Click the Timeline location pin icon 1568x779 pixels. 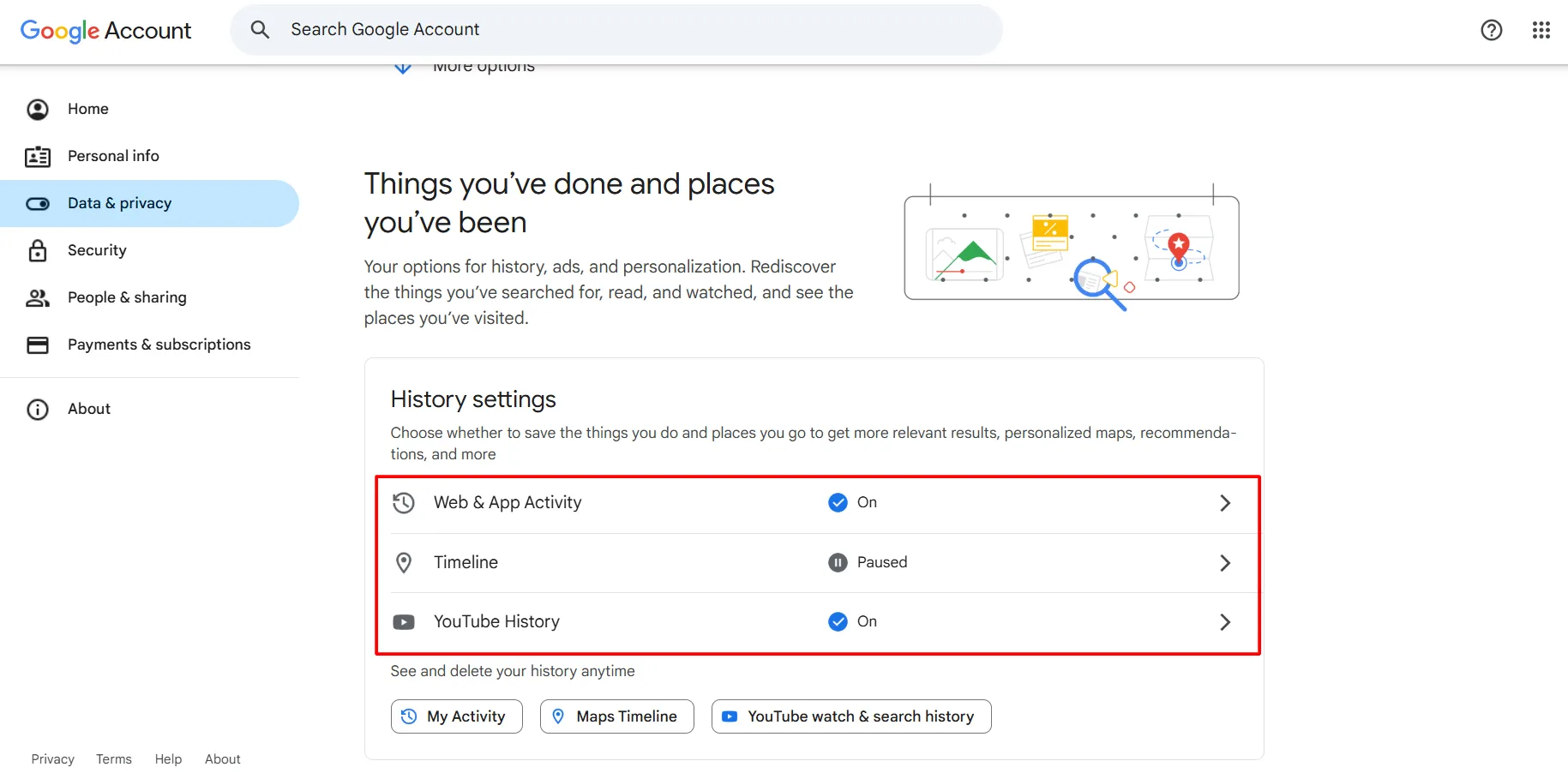[x=404, y=563]
